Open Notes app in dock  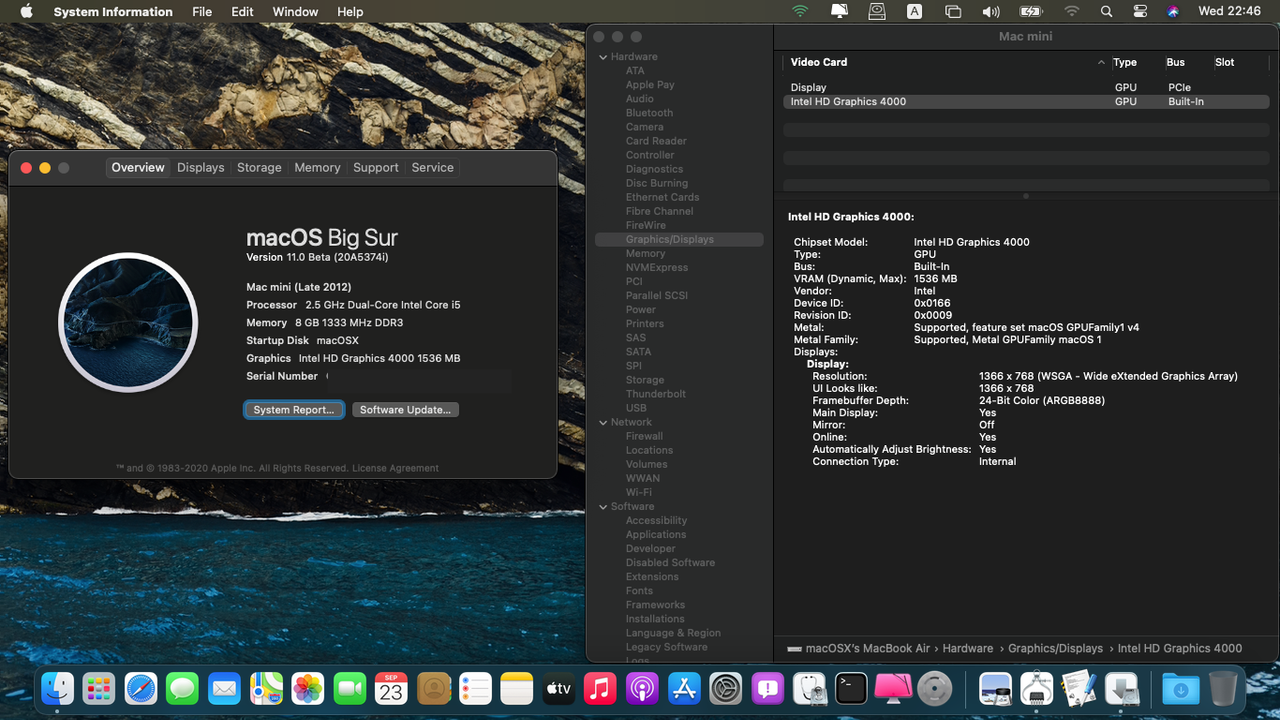click(517, 688)
